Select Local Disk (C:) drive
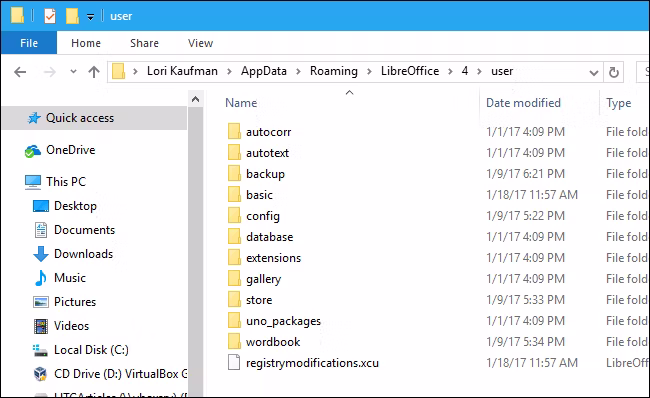Image resolution: width=650 pixels, height=398 pixels. coord(91,350)
